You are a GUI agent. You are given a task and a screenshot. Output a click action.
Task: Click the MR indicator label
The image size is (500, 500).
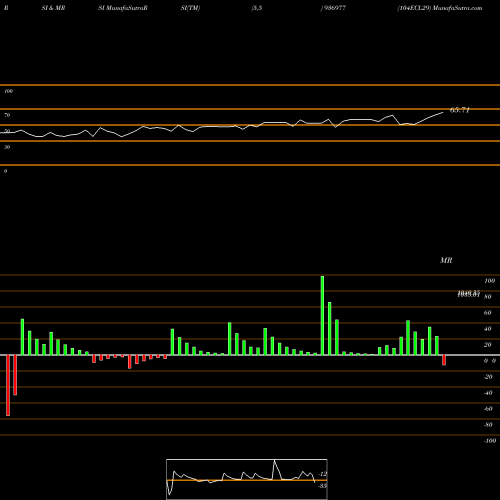(x=446, y=260)
